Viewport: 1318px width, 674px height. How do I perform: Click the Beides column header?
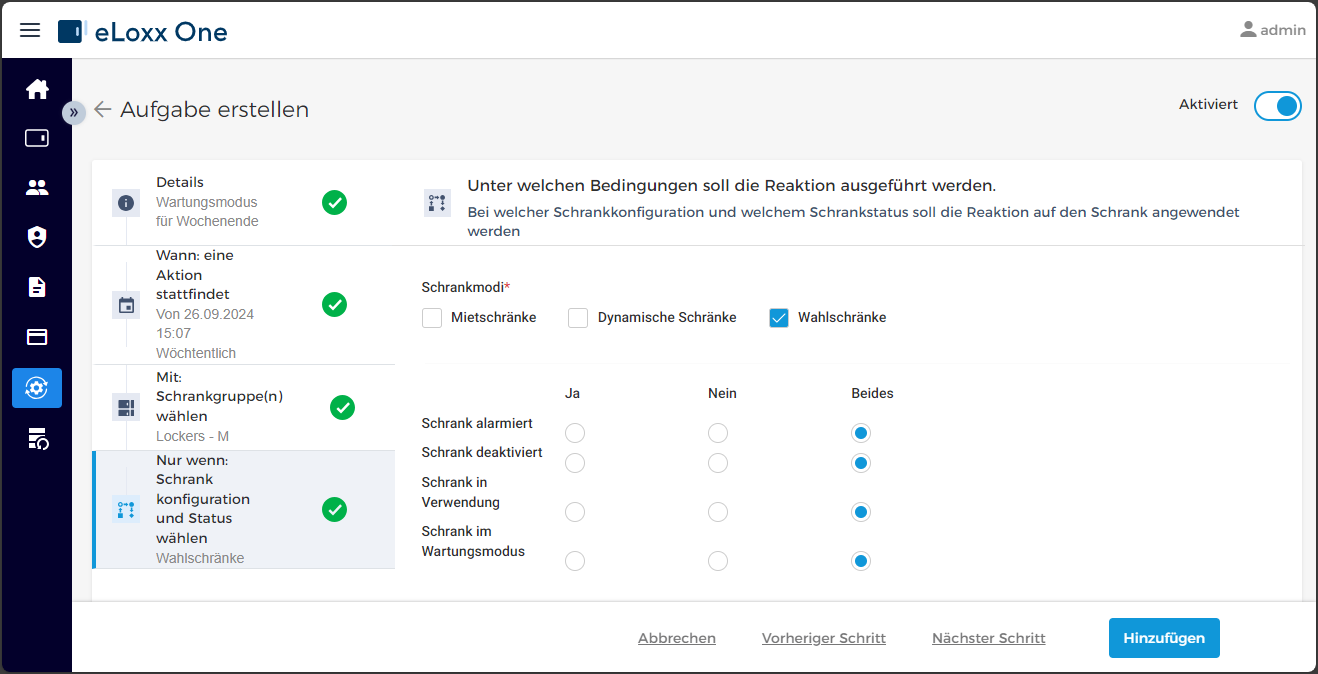(872, 393)
